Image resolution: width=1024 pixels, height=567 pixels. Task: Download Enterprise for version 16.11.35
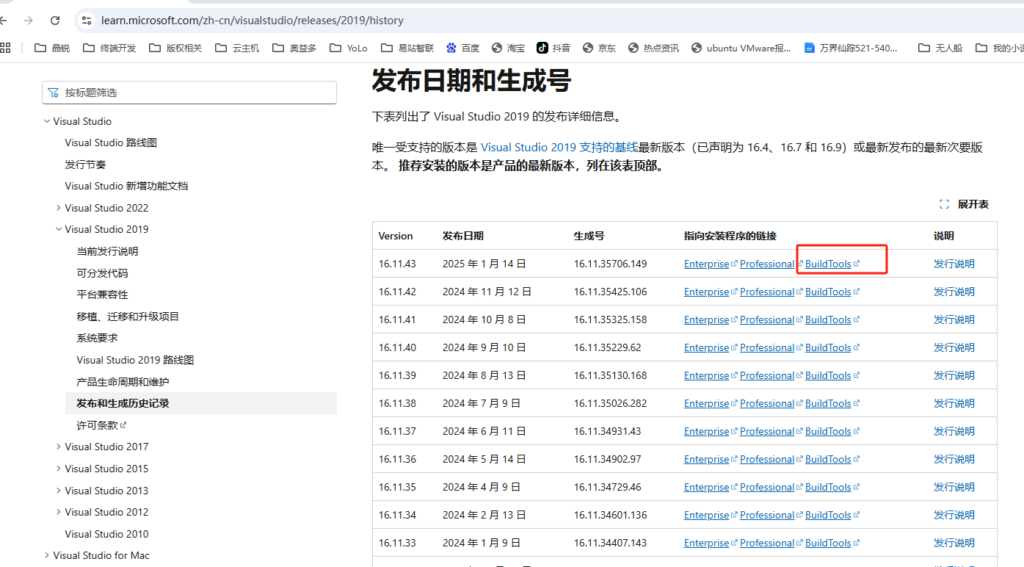coord(706,487)
